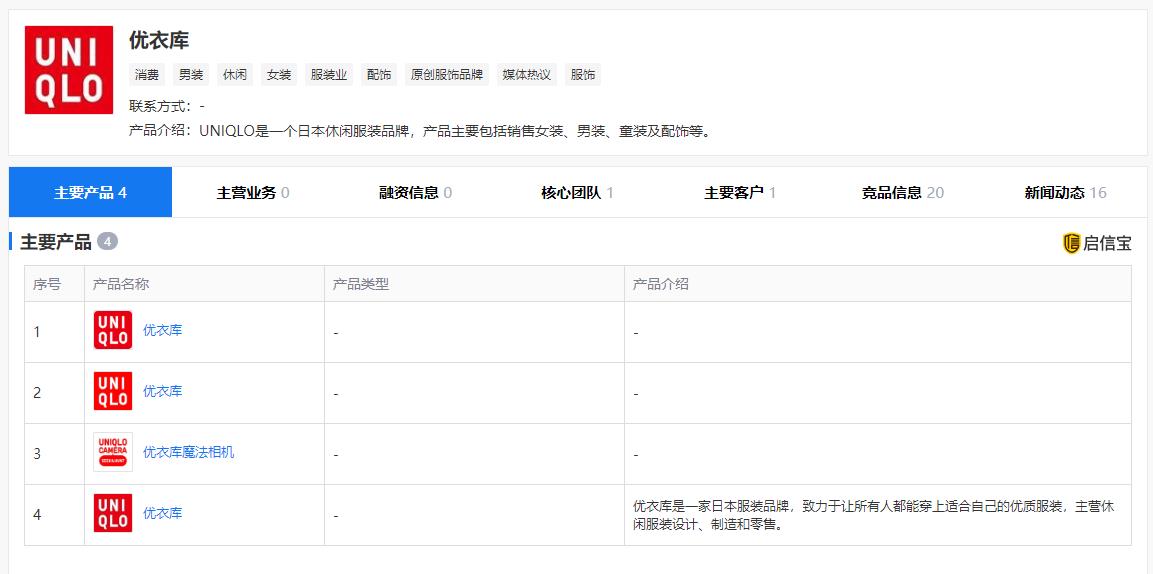Click the 消费 tag
This screenshot has width=1153, height=574.
pyautogui.click(x=147, y=75)
